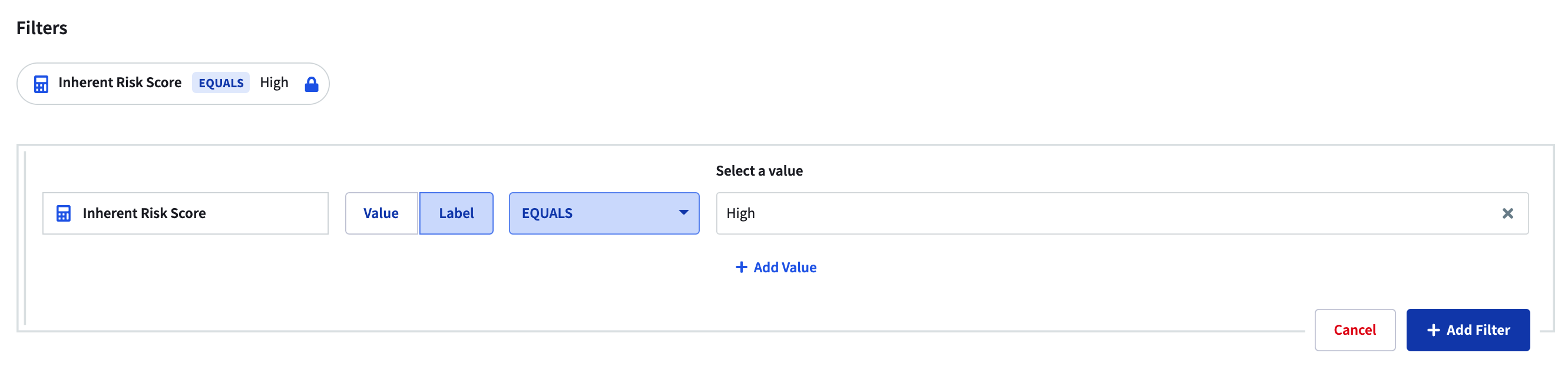This screenshot has width=1568, height=389.
Task: Click the lock icon on the filter chip
Action: [311, 84]
